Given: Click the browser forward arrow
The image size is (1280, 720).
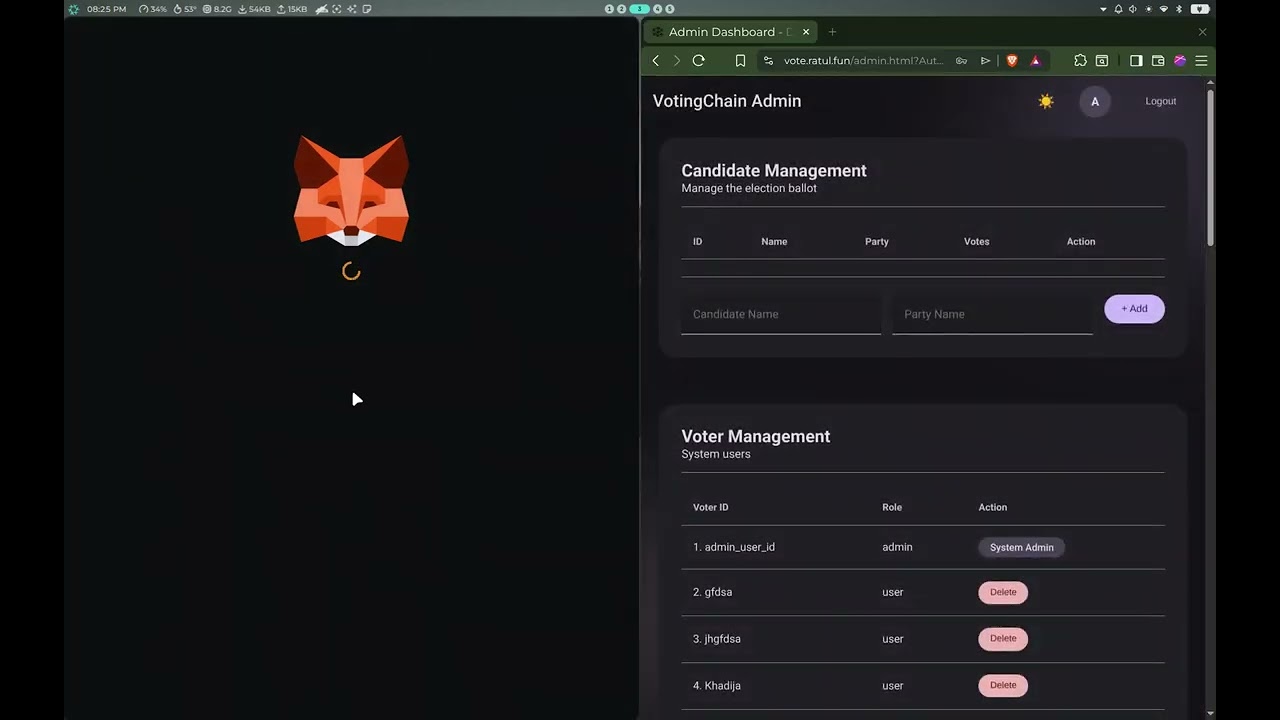Looking at the screenshot, I should (x=677, y=61).
